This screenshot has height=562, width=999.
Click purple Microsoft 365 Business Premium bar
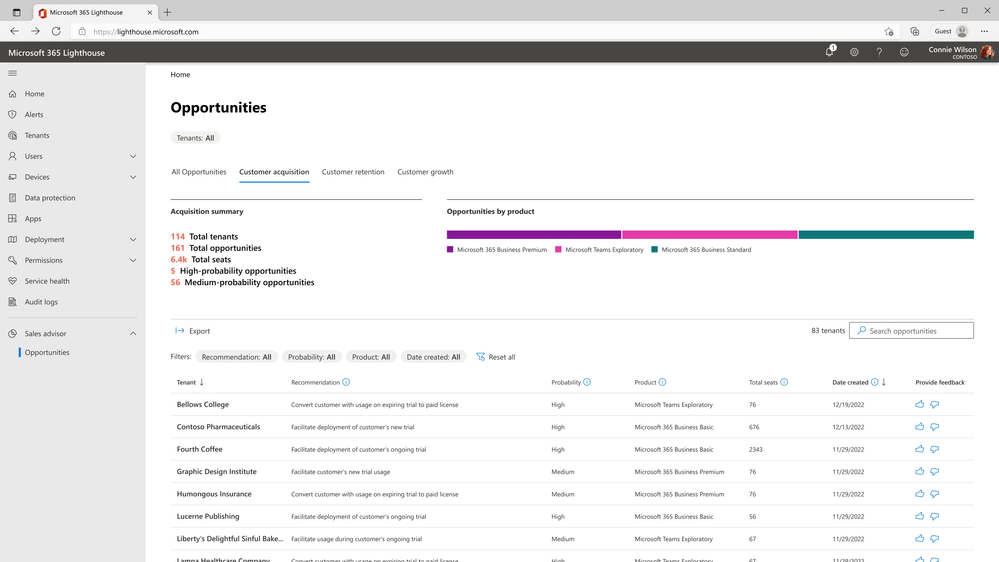coord(534,234)
